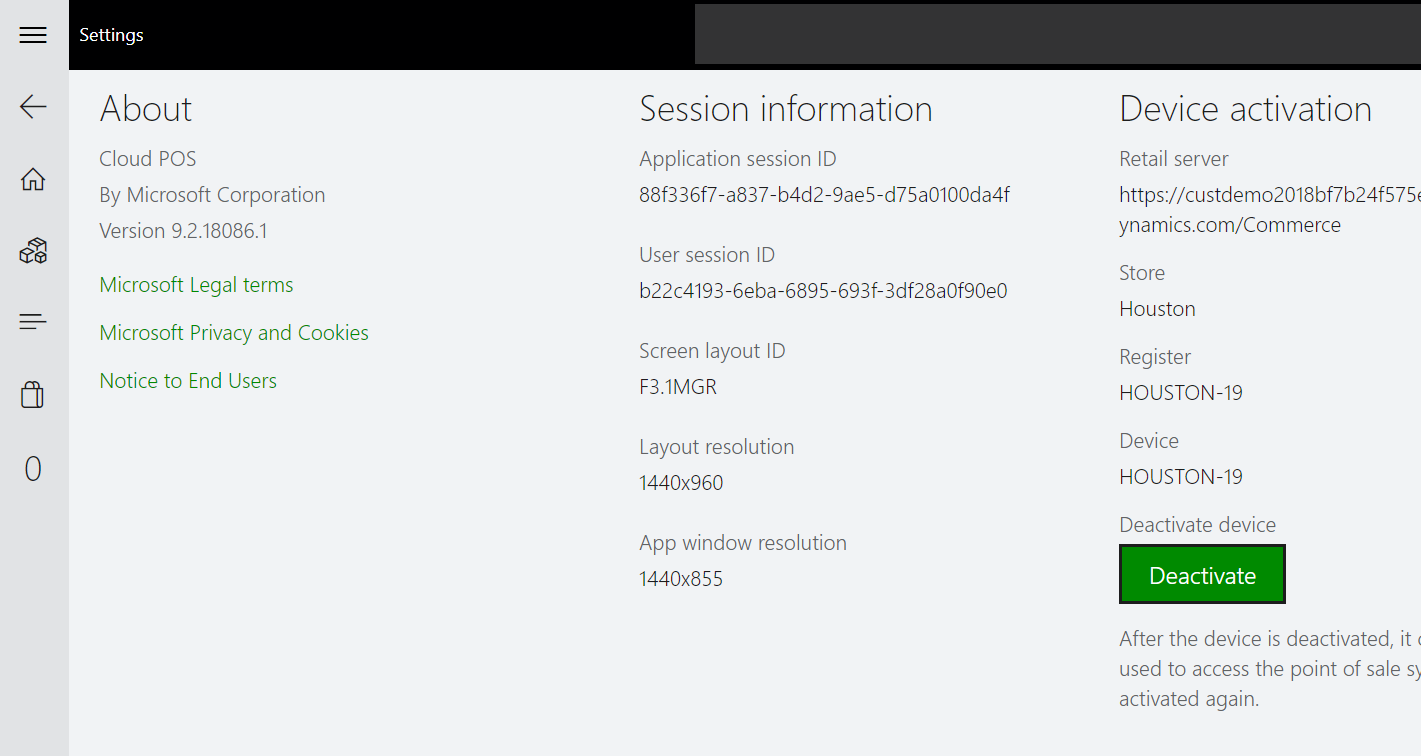Screen dimensions: 1421x756
Task: Click the Settings title in the header
Action: coord(111,34)
